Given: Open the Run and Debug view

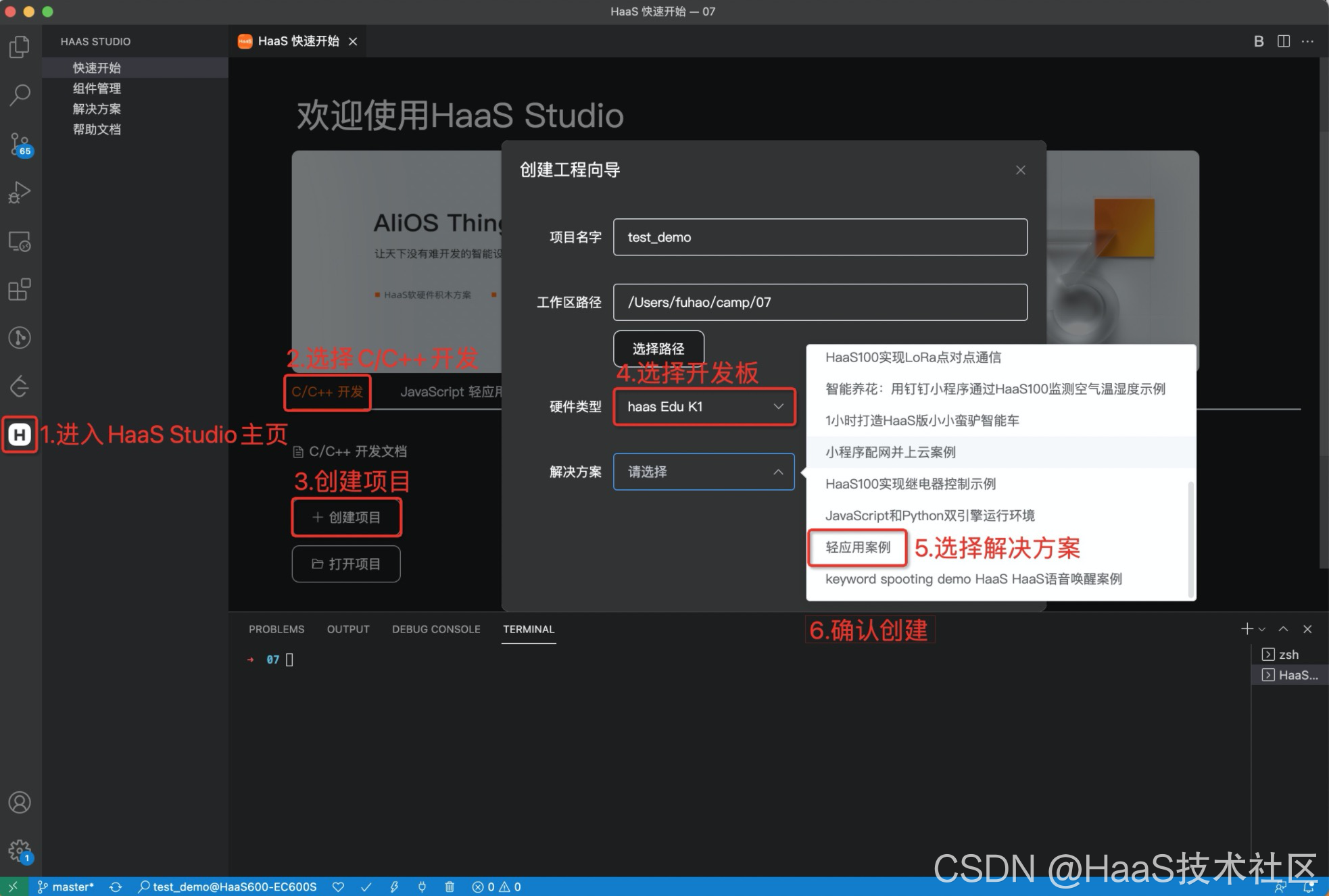Looking at the screenshot, I should (x=20, y=193).
